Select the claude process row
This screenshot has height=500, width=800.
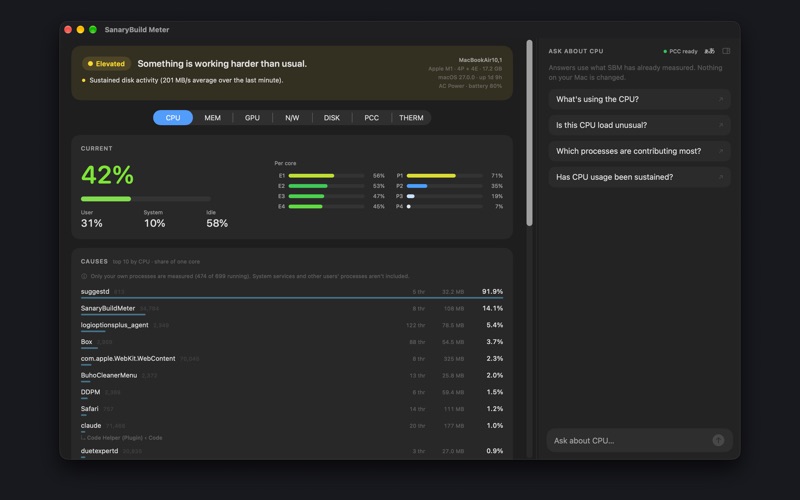point(292,427)
